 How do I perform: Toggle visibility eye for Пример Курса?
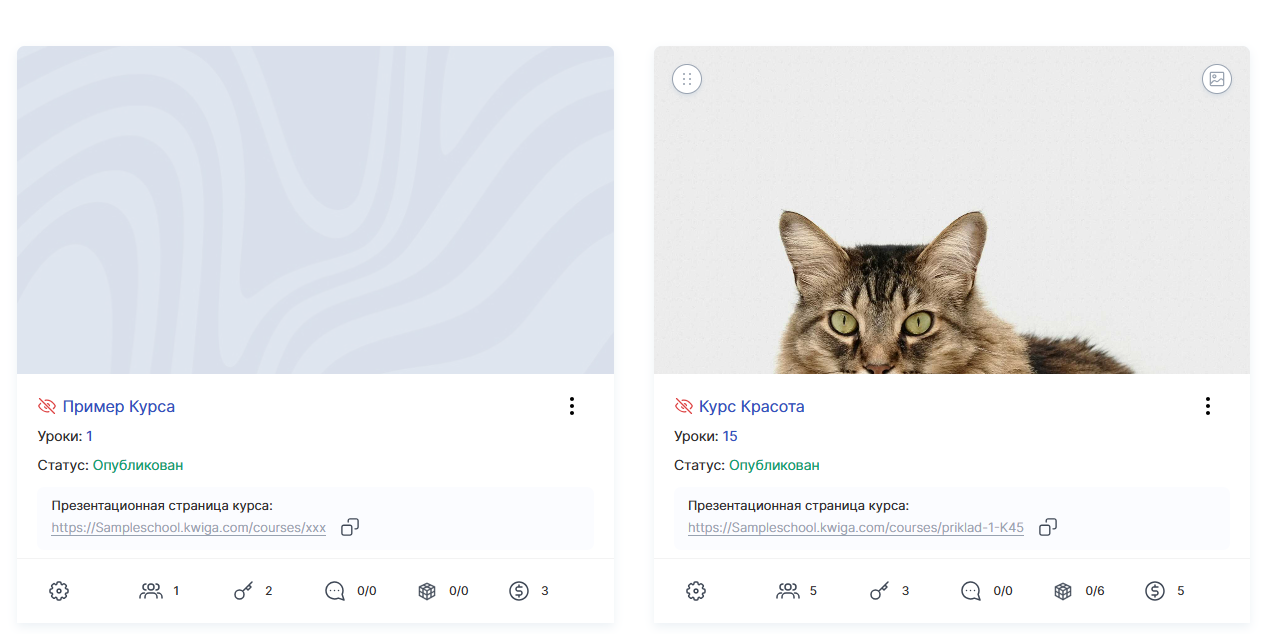tap(47, 406)
